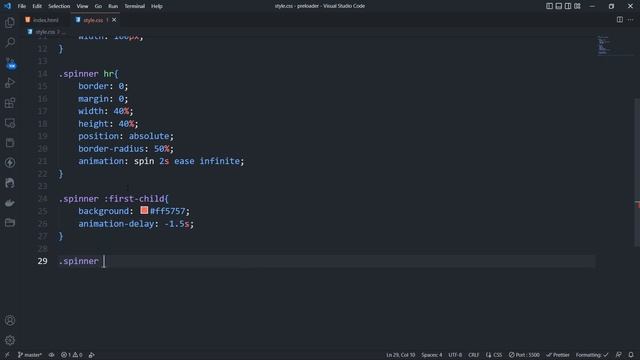Viewport: 640px width, 360px height.
Task: Click line number 14 in gutter
Action: click(x=42, y=74)
